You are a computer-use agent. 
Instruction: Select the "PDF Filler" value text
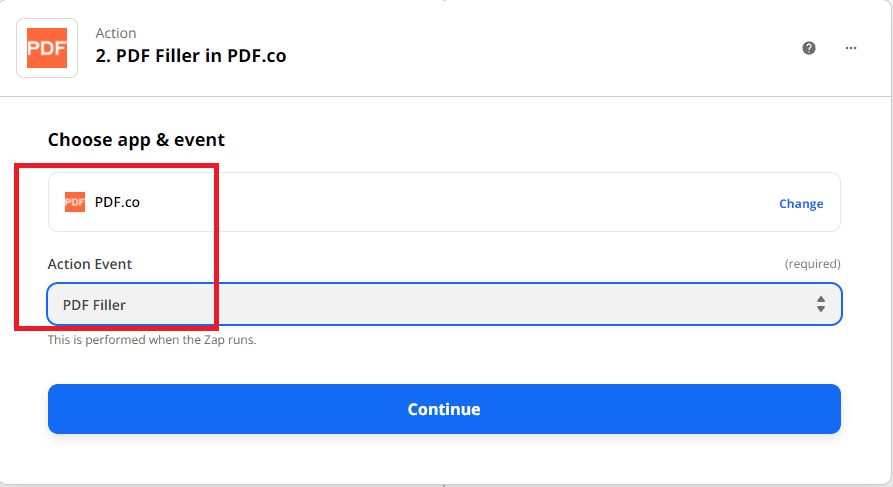point(94,304)
